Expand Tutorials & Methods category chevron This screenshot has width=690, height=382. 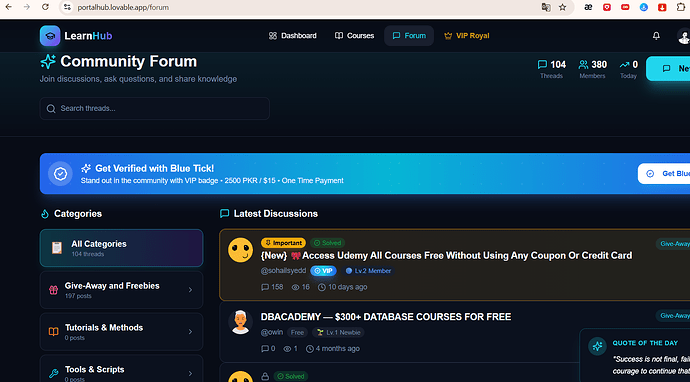pyautogui.click(x=190, y=331)
